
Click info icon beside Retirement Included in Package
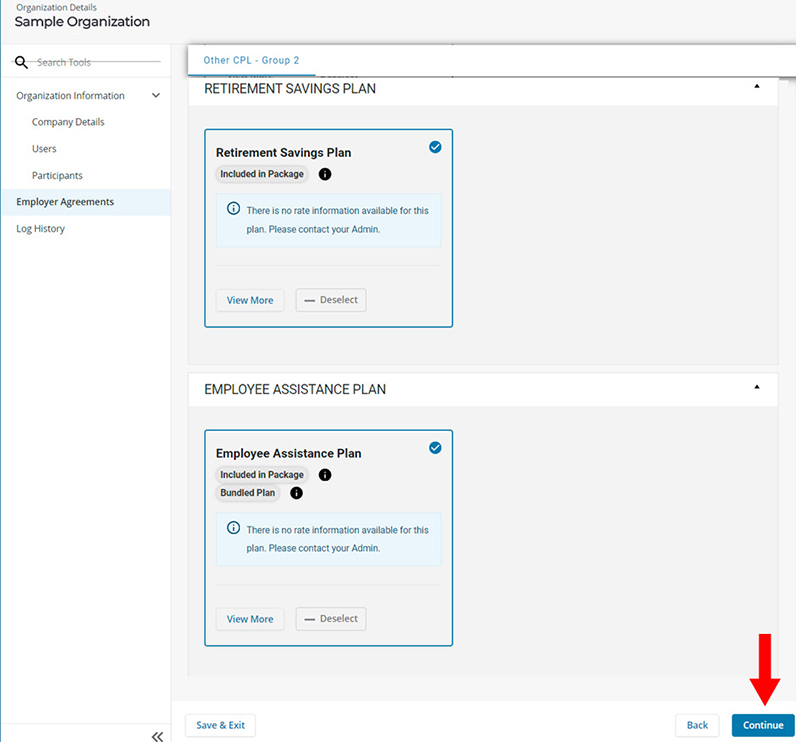point(325,174)
